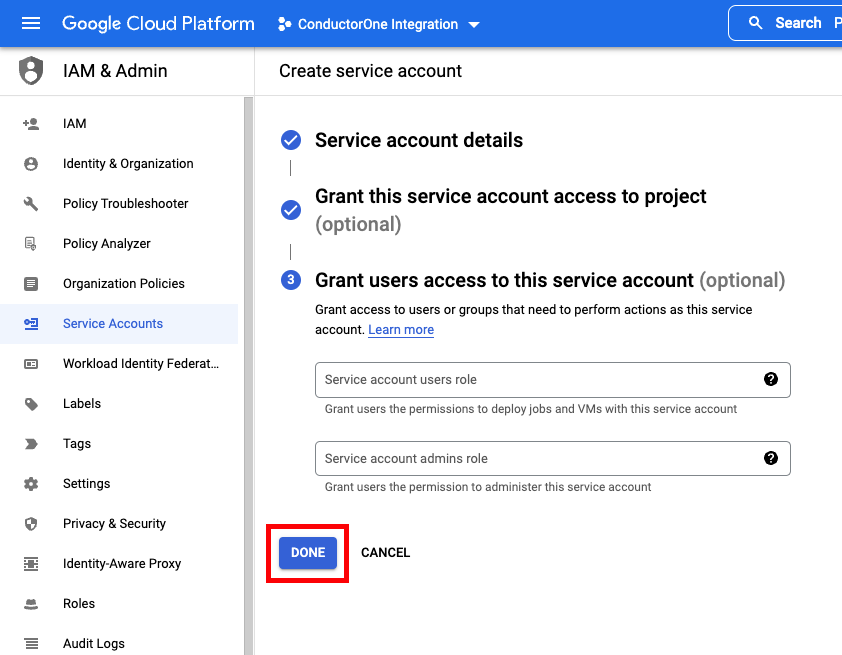Click the Workload Identity Federation icon
Image resolution: width=842 pixels, height=655 pixels.
click(31, 364)
